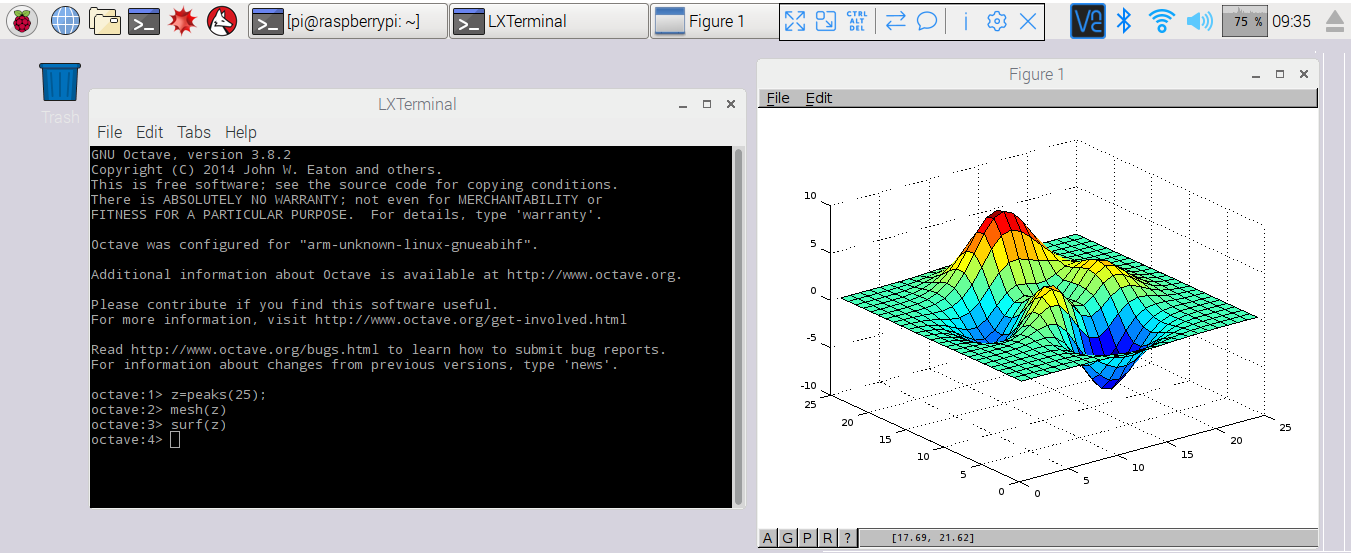Open the VNC chat bubble icon
This screenshot has width=1351, height=554.
pos(927,21)
